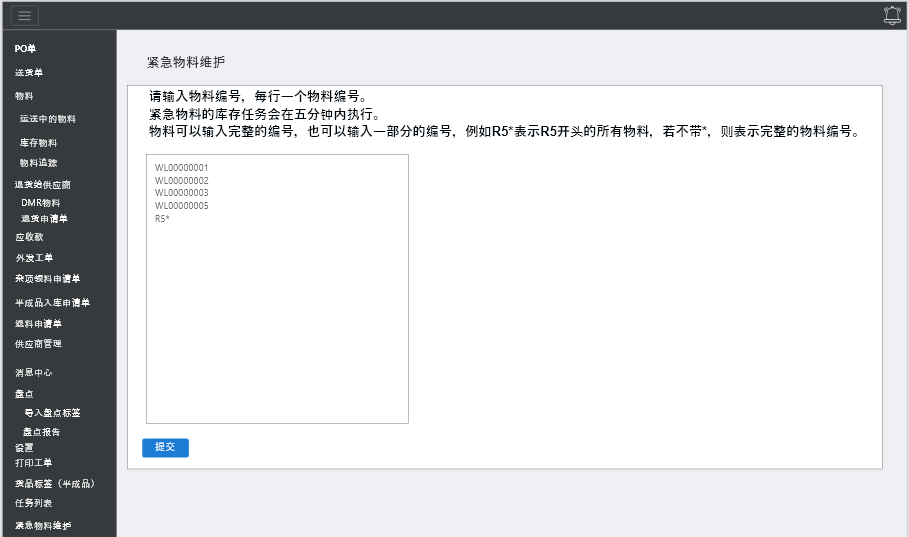The height and width of the screenshot is (537, 909).
Task: Open 任务列表 in the sidebar
Action: pyautogui.click(x=34, y=503)
